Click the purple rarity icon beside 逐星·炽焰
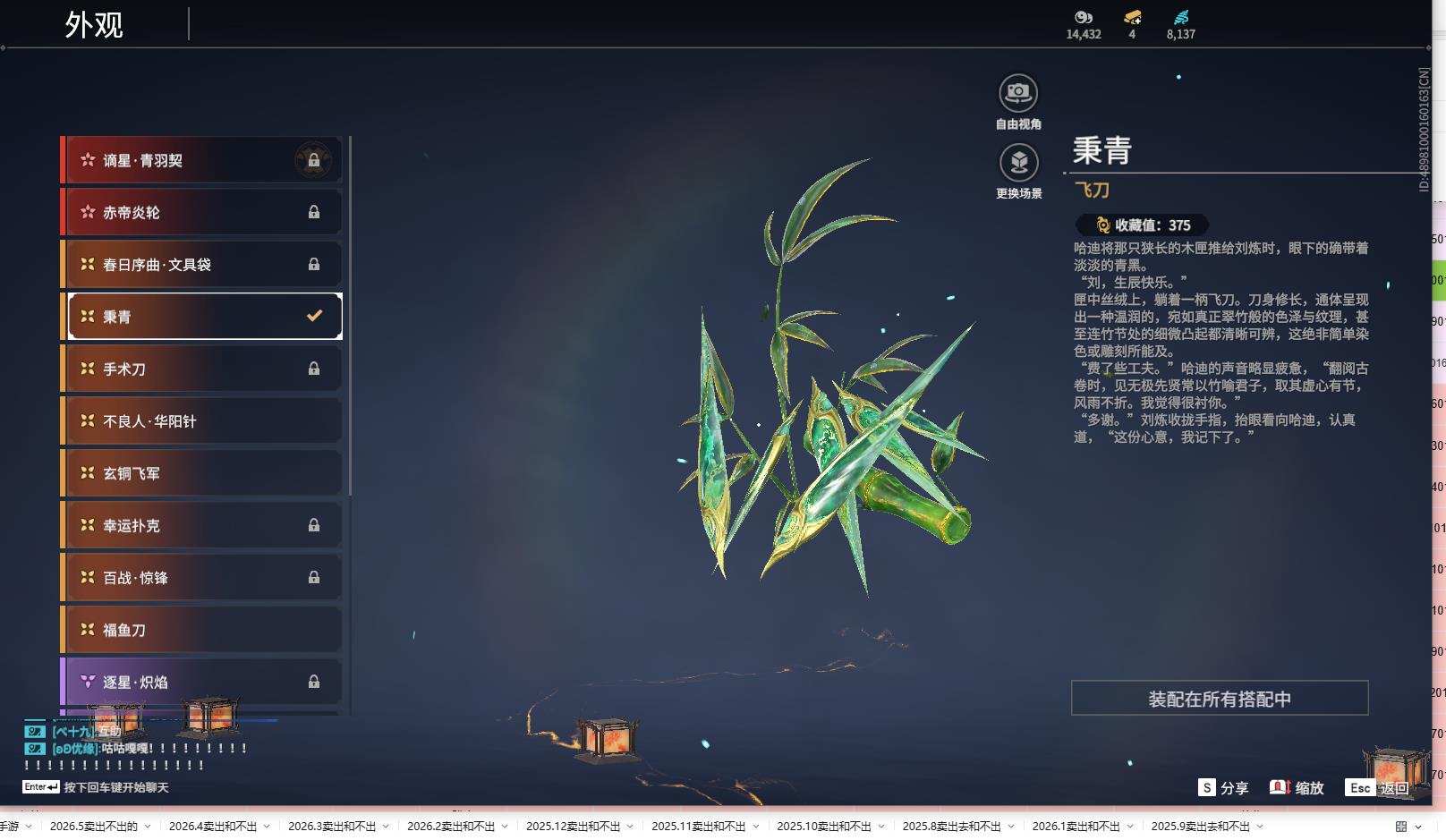This screenshot has height=840, width=1446. pyautogui.click(x=88, y=682)
